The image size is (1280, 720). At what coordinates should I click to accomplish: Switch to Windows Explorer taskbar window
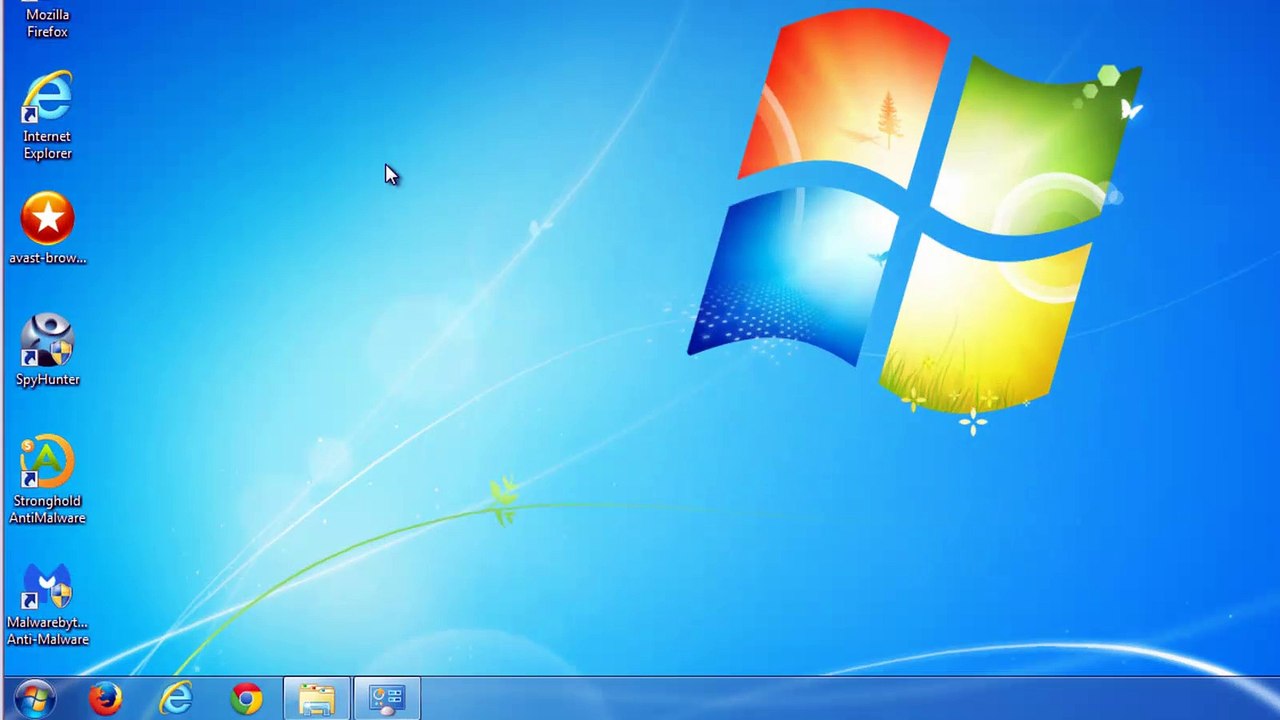point(317,699)
